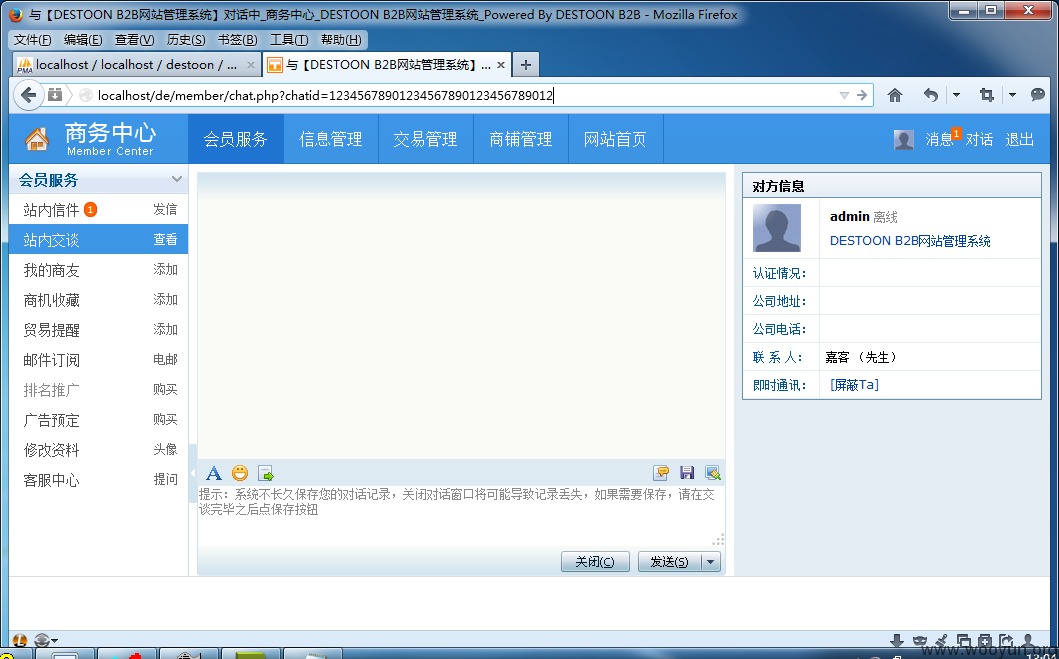The image size is (1059, 659).
Task: Open the 帮助(H) menu
Action: 341,40
